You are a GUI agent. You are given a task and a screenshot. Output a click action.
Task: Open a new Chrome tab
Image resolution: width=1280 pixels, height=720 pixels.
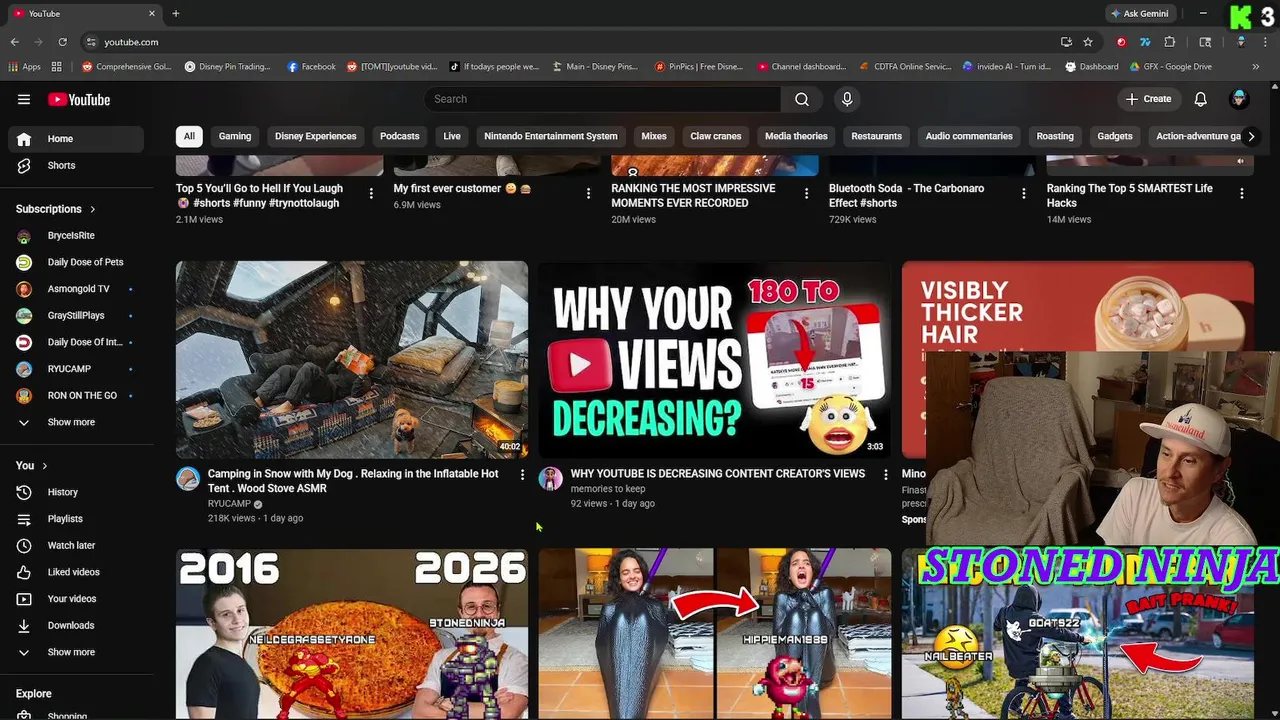click(175, 13)
